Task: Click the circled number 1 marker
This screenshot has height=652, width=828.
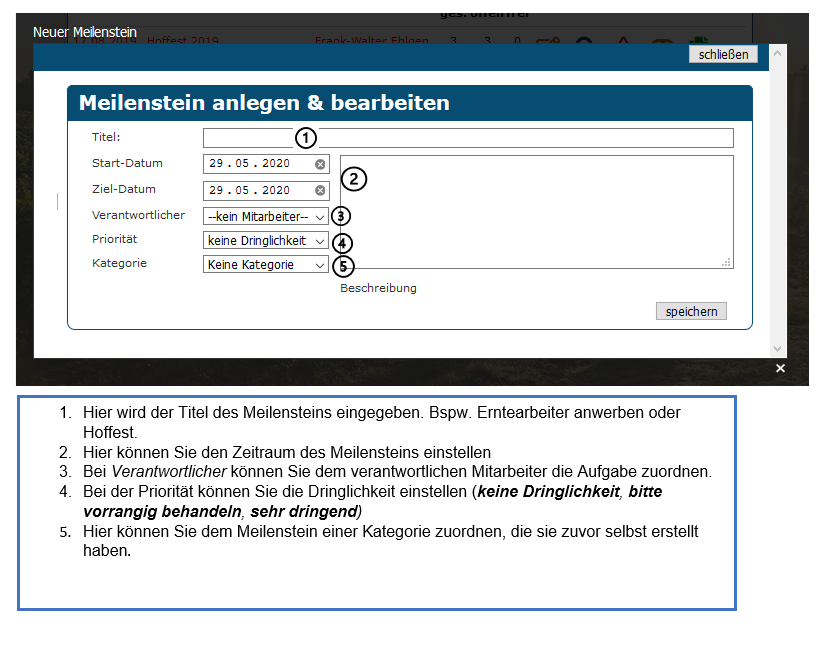Action: click(x=305, y=138)
